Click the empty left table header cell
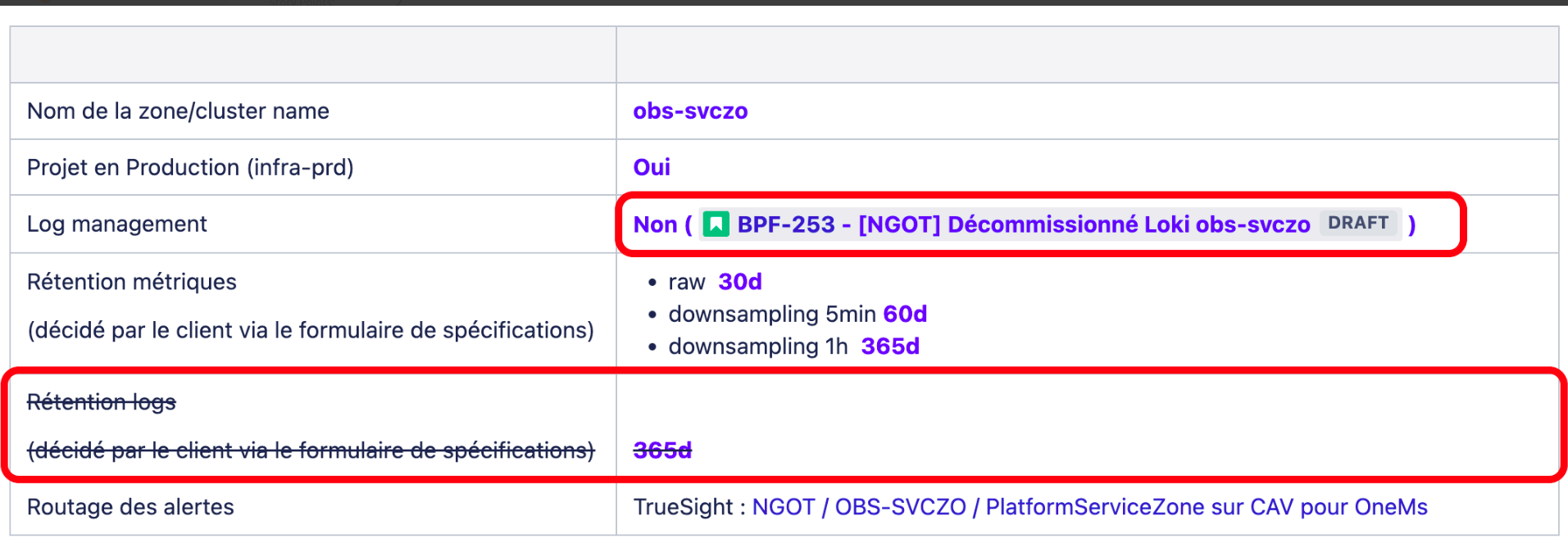This screenshot has height=557, width=1568. coord(313,55)
